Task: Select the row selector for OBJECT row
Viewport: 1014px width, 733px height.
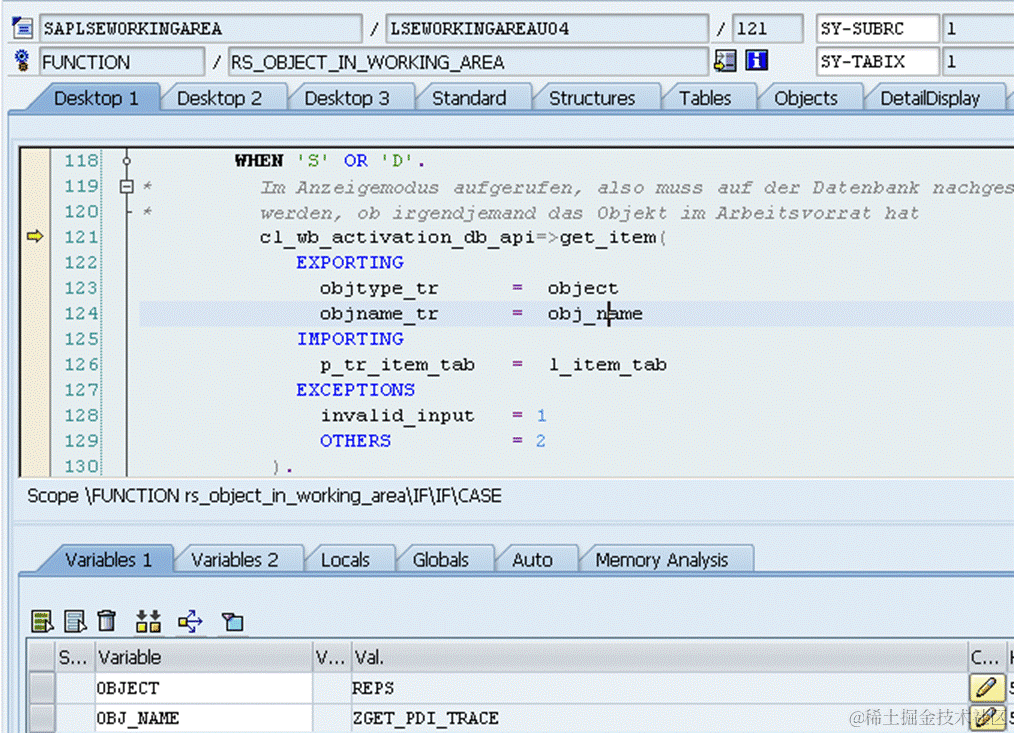Action: click(41, 688)
